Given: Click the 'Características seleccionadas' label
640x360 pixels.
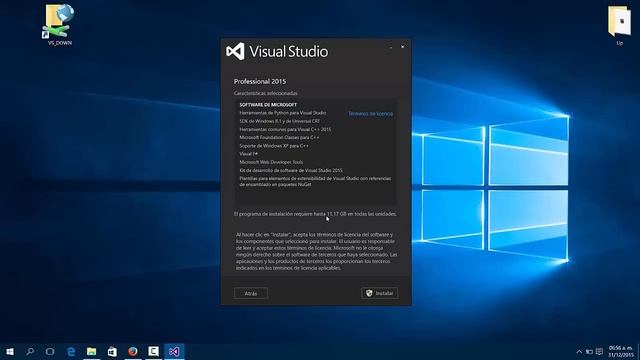Looking at the screenshot, I should pyautogui.click(x=265, y=93).
